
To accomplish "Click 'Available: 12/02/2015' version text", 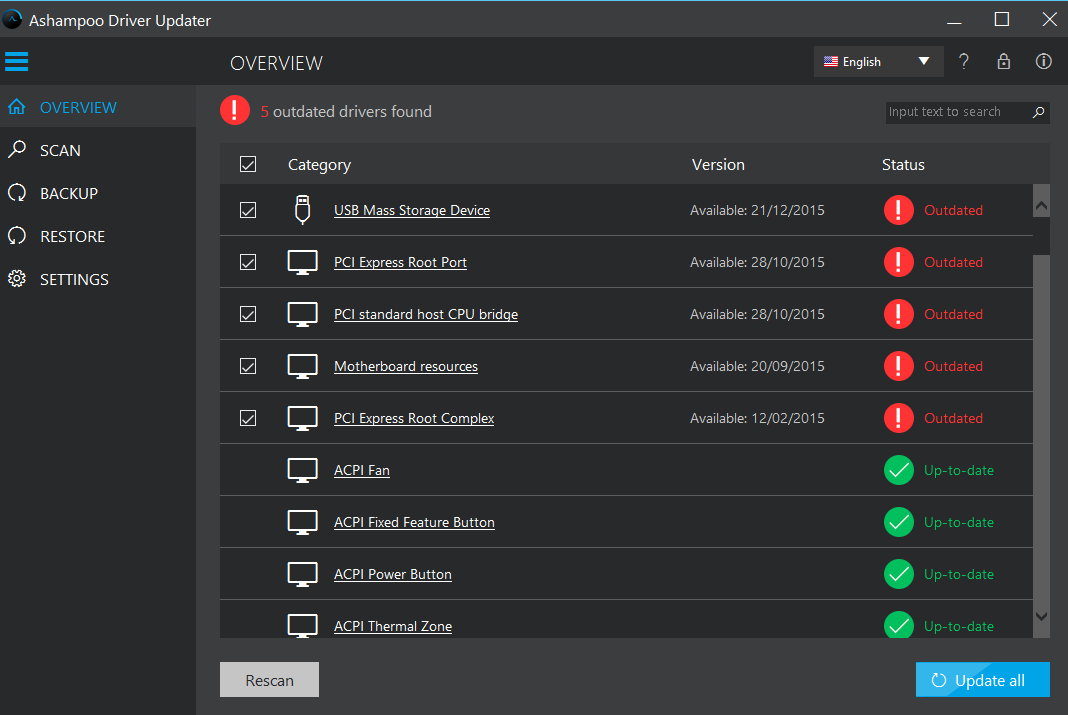I will [x=757, y=418].
